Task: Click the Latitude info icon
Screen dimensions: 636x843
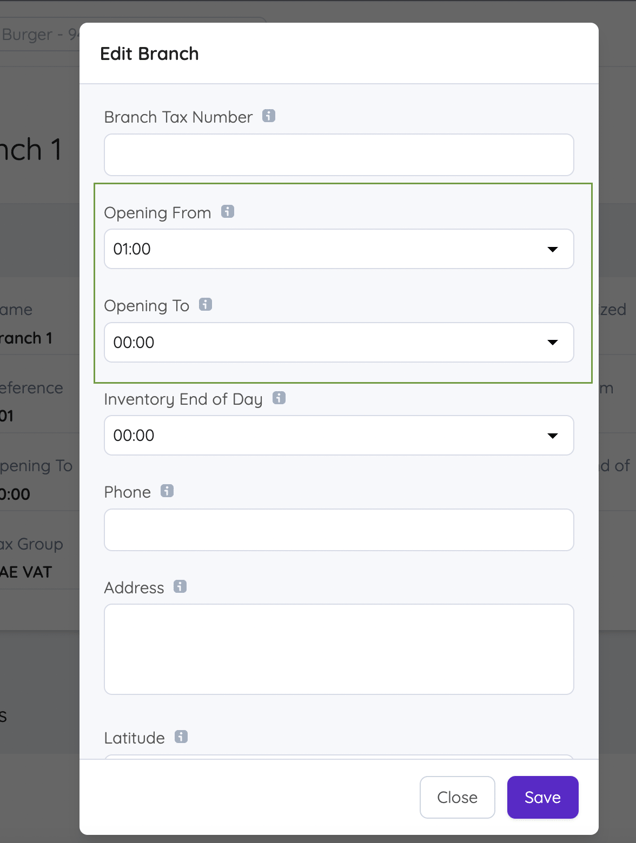Action: coord(180,736)
